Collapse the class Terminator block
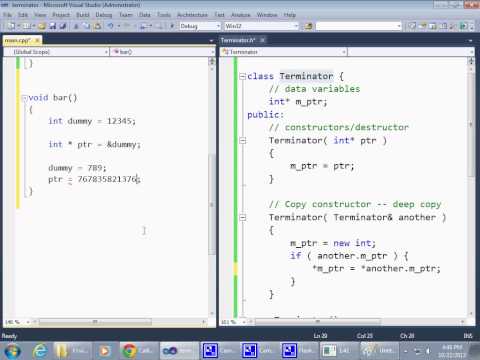480x360 pixels. tap(243, 76)
